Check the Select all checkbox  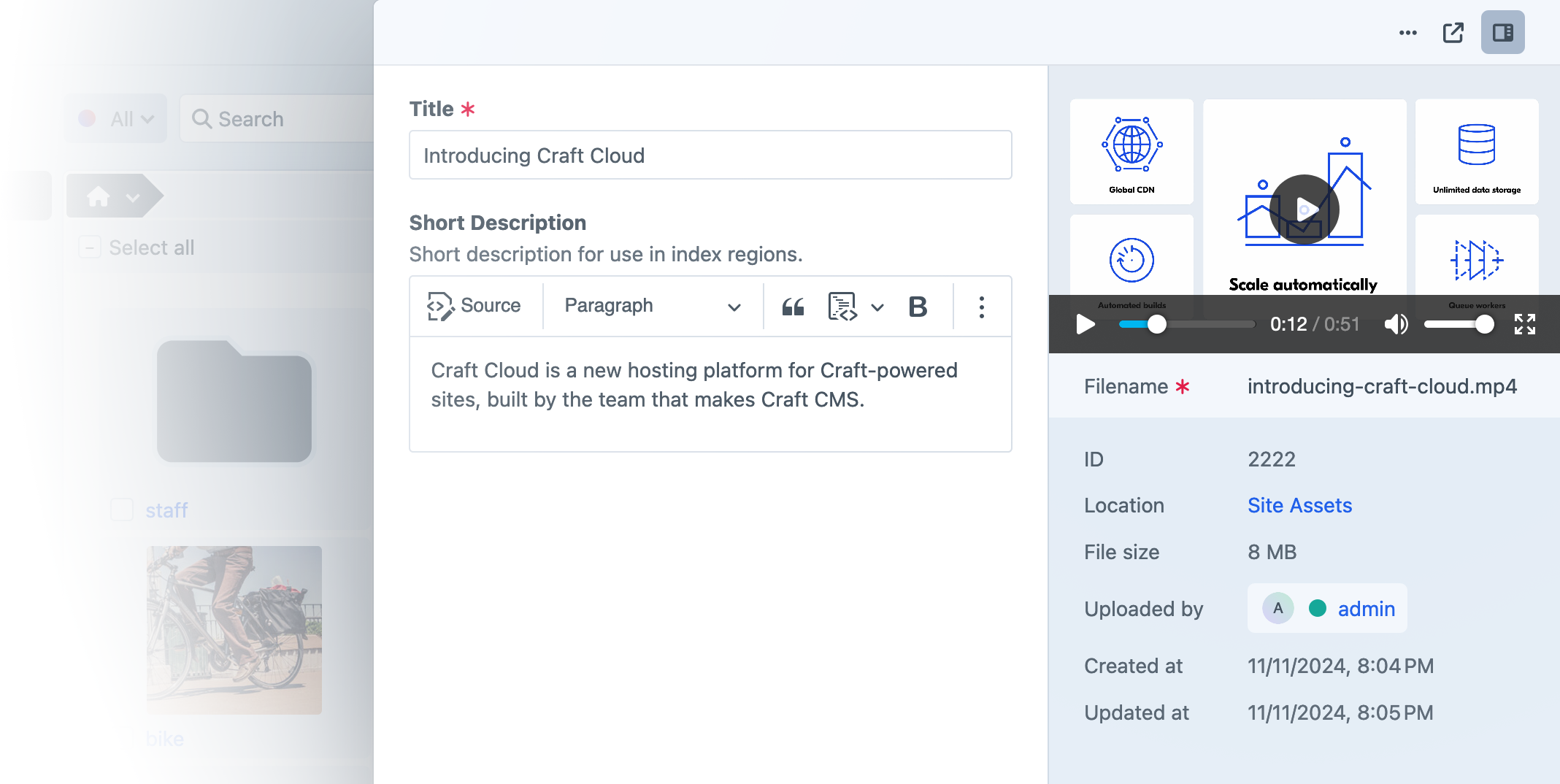(89, 247)
